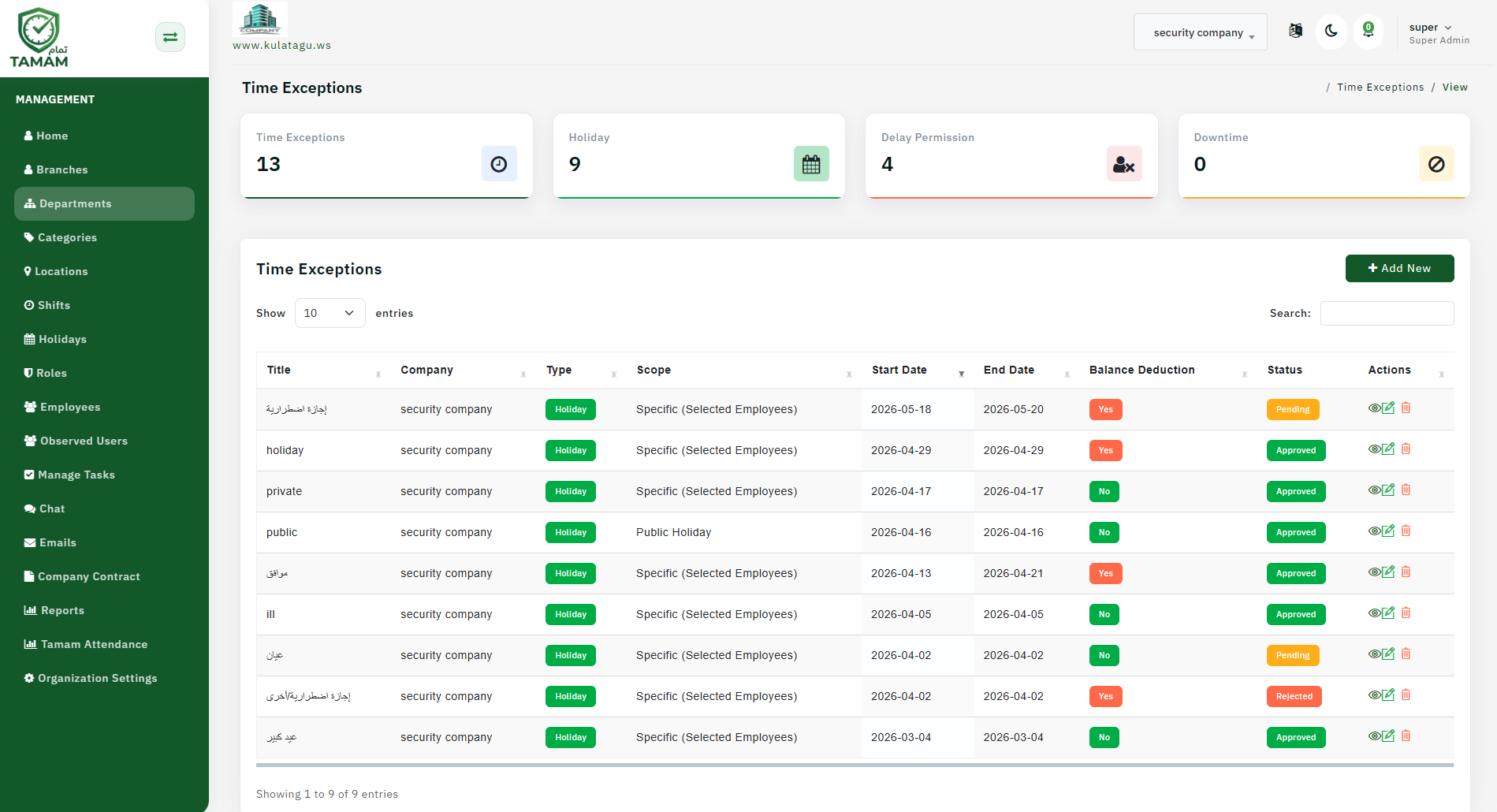The width and height of the screenshot is (1497, 812).
Task: Navigate to Holidays in the sidebar
Action: pyautogui.click(x=104, y=339)
